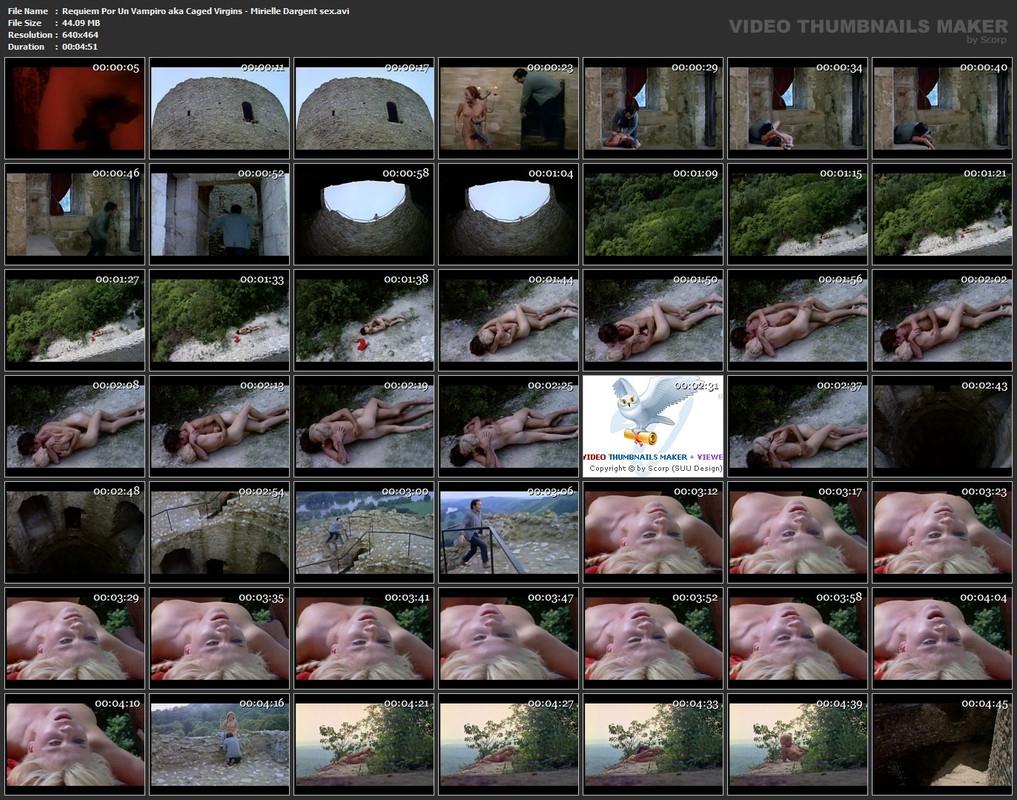Viewport: 1017px width, 800px height.
Task: Click the frame marked 00:02:19
Action: click(x=365, y=426)
